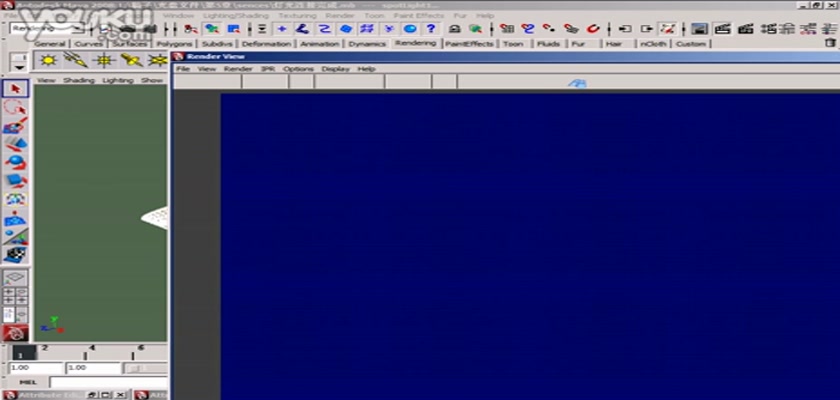Activate the Rotate tool

[16, 162]
